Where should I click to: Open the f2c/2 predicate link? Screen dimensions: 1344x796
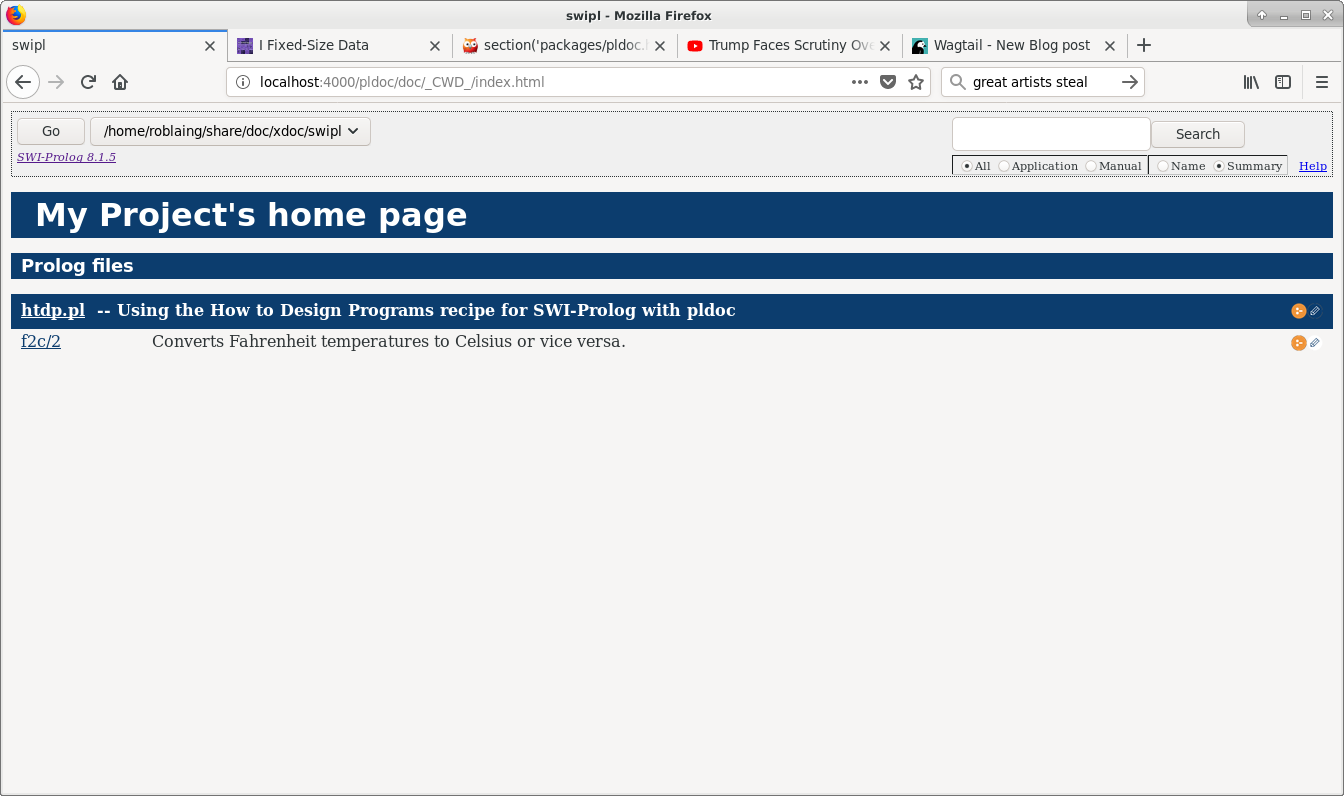tap(41, 341)
